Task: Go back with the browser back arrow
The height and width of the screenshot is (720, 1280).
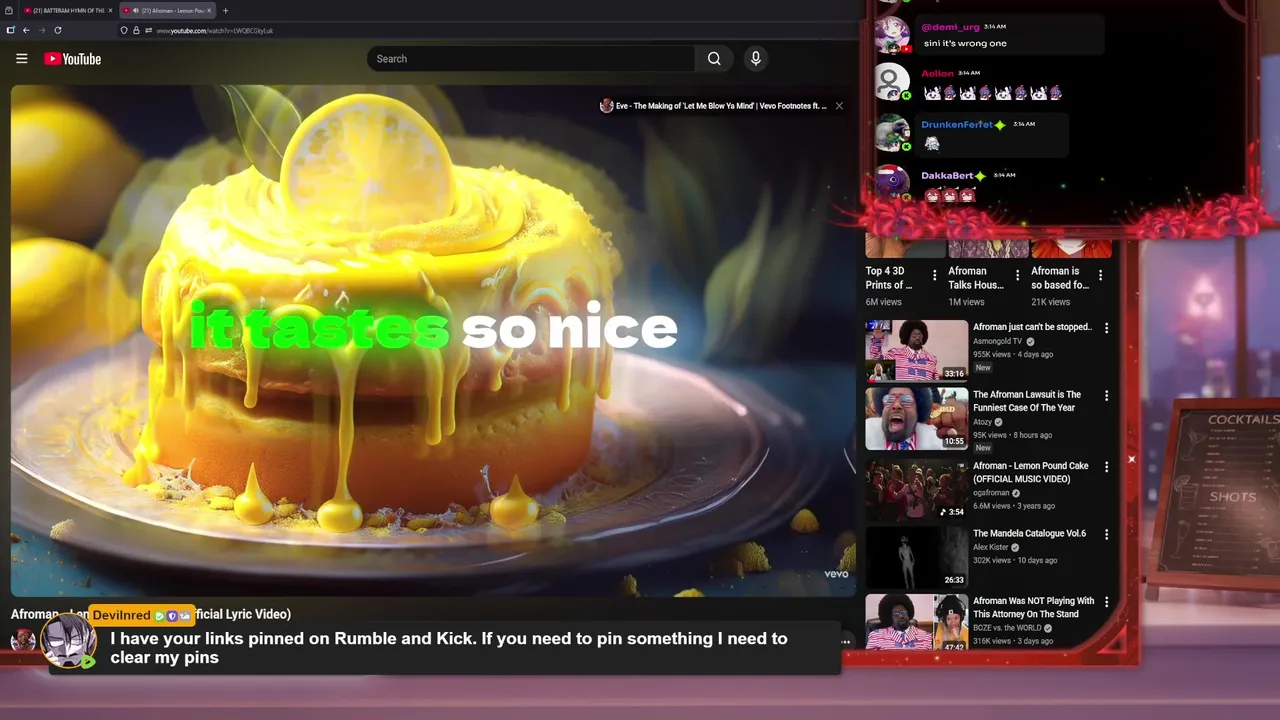Action: (x=26, y=30)
